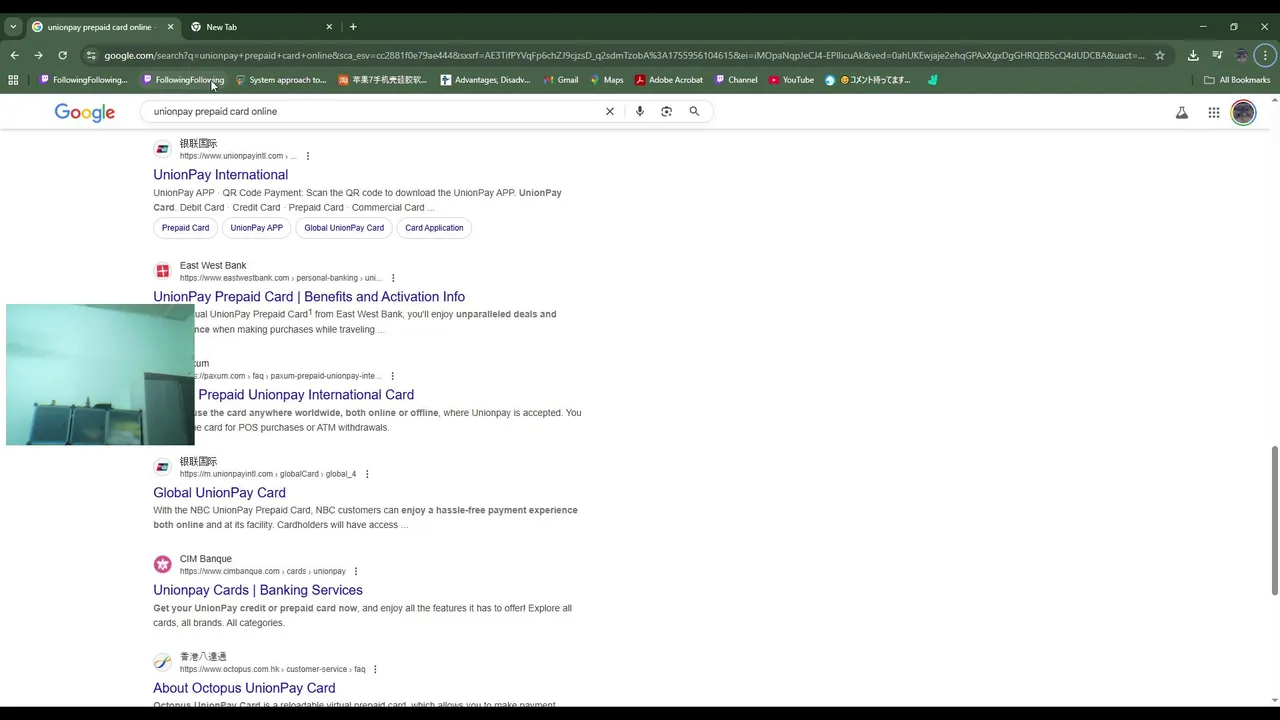
Task: Close the New Tab tab
Action: tap(329, 27)
